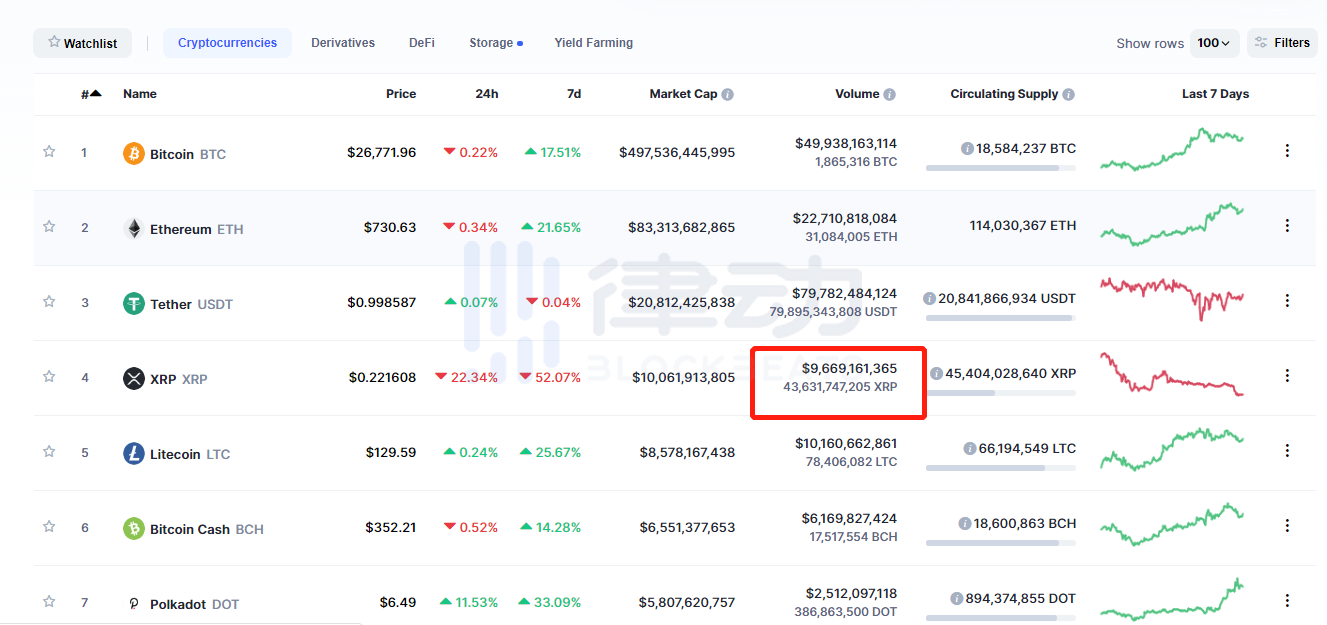Sort table by the Price header
This screenshot has height=625, width=1327.
401,94
